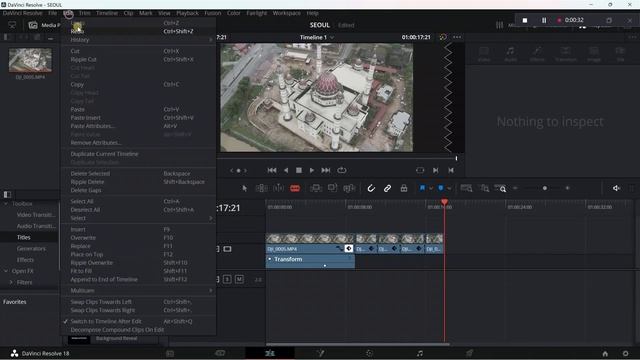Add a Marker with the blue marker icon
The height and width of the screenshot is (360, 640).
coord(441,188)
